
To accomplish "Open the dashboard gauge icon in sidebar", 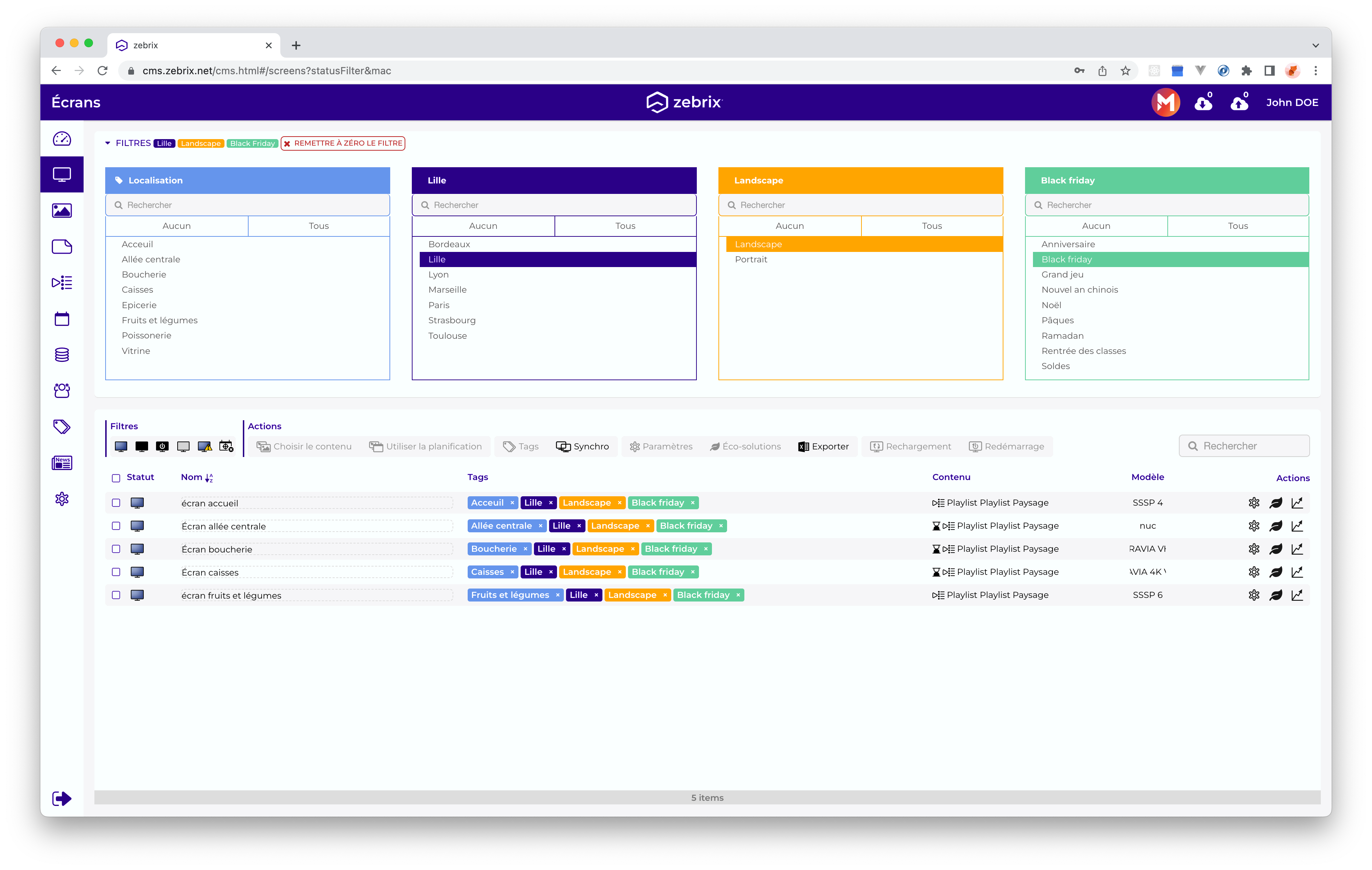I will [x=62, y=138].
